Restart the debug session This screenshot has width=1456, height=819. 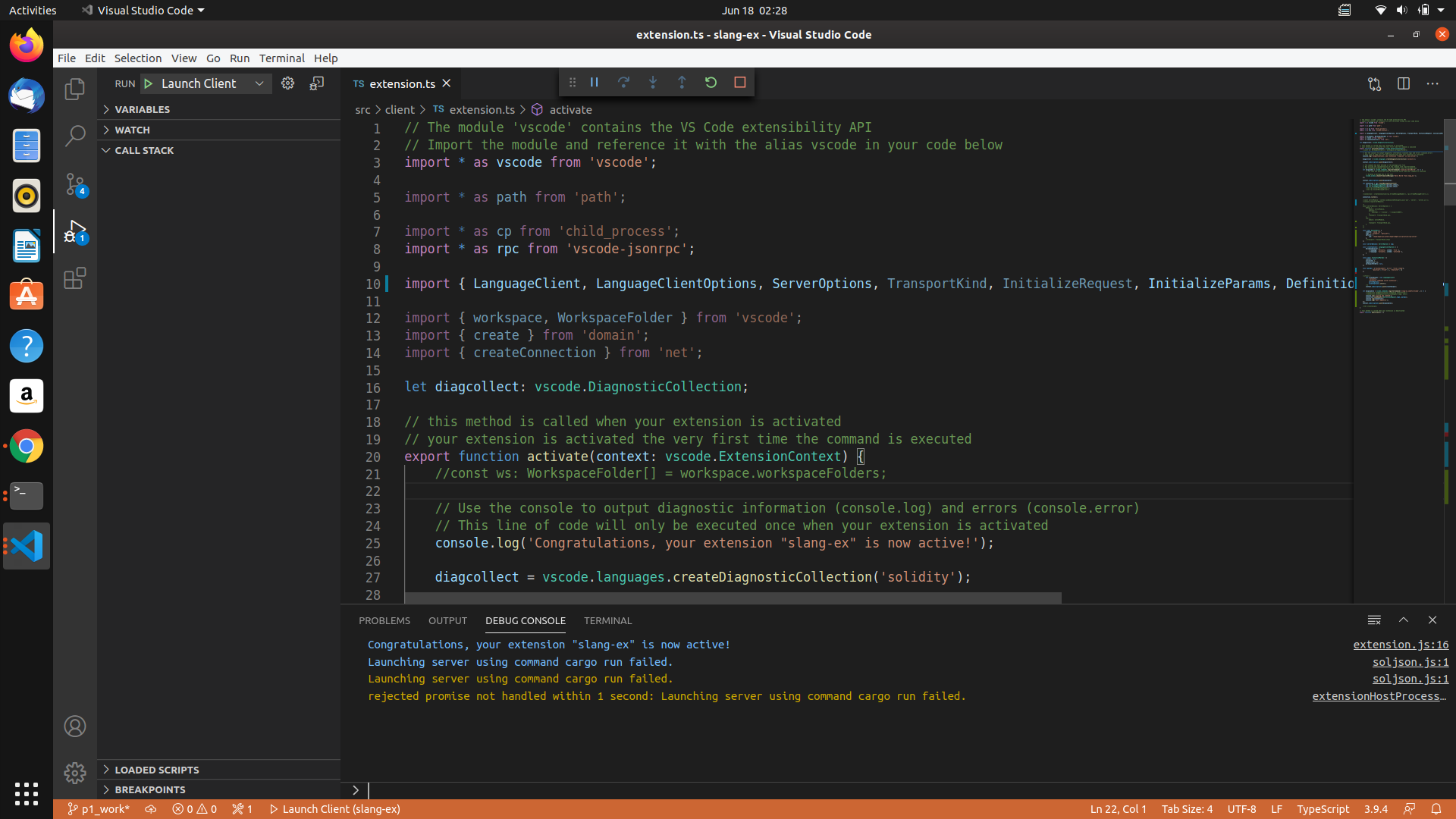coord(711,82)
